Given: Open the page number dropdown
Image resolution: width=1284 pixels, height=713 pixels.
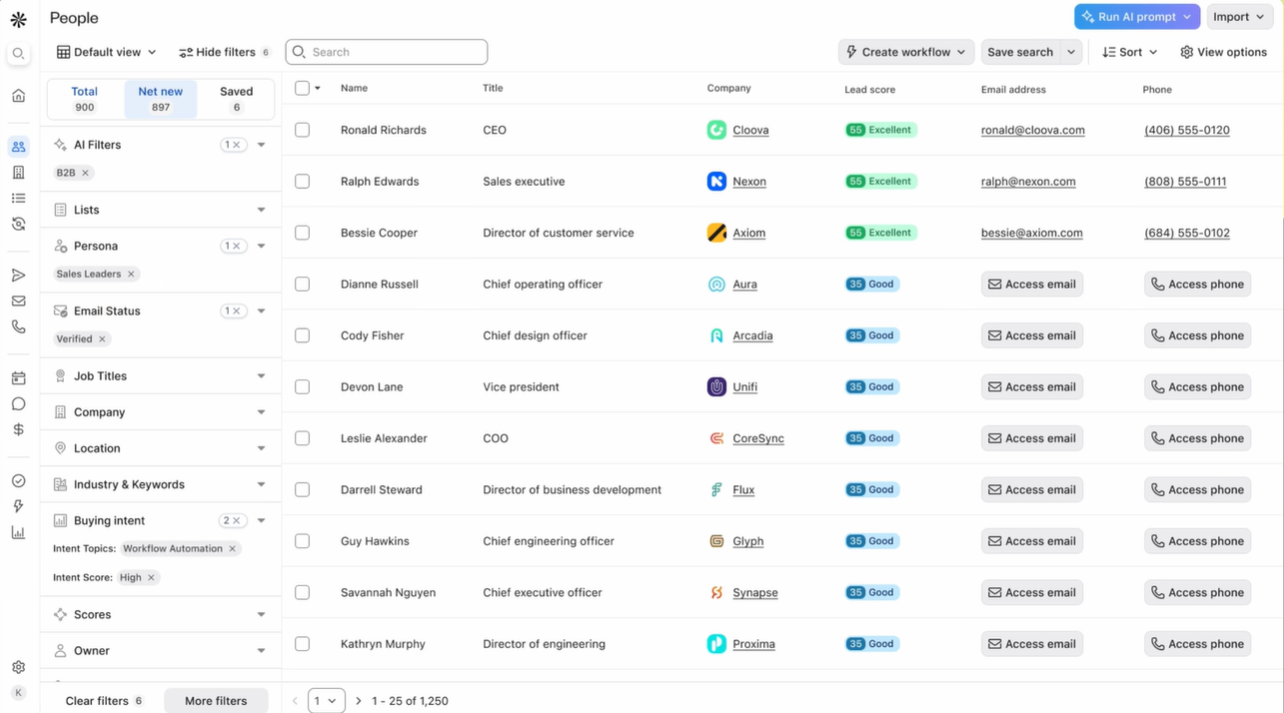Looking at the screenshot, I should [x=326, y=701].
